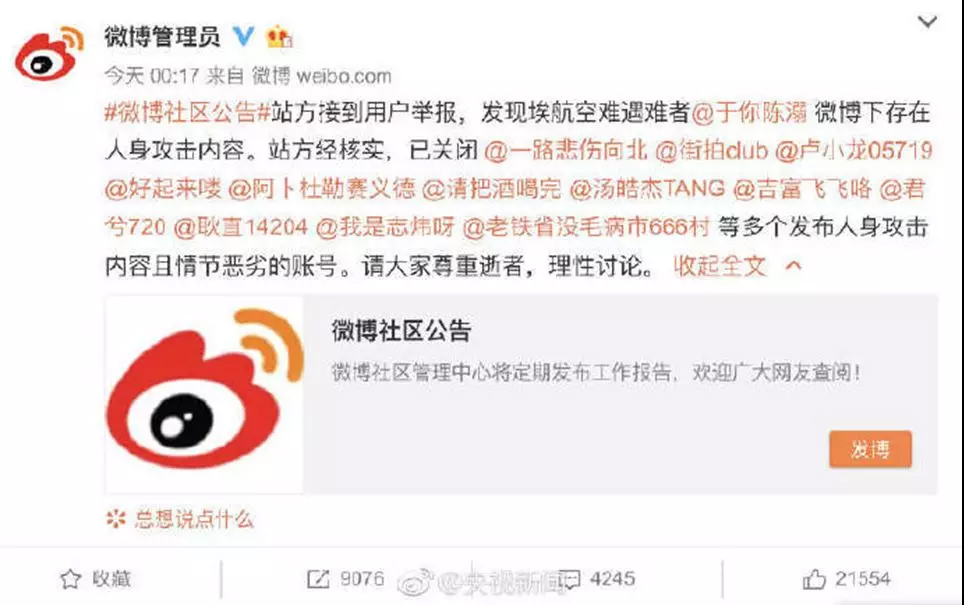This screenshot has height=605, width=964.
Task: Open the 微博 weibo.com source link
Action: coord(322,76)
